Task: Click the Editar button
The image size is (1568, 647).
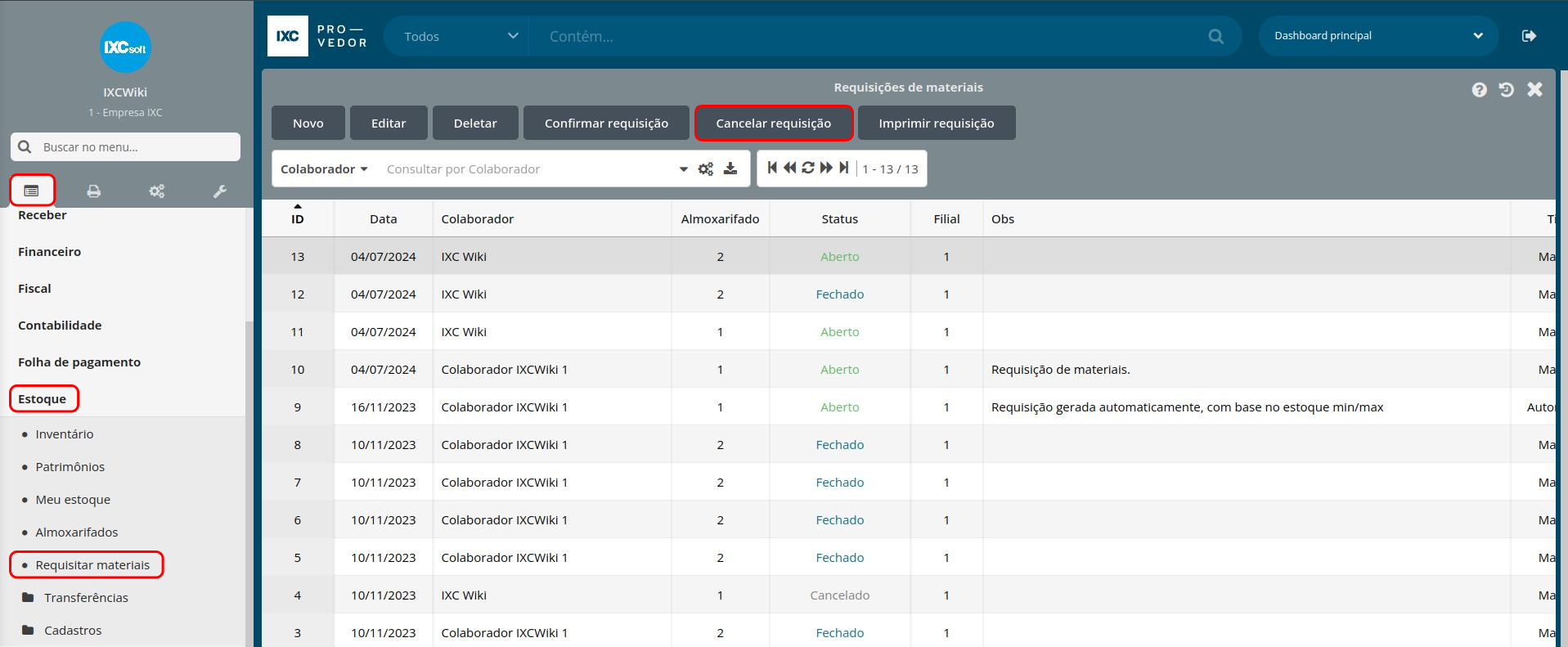Action: point(389,123)
